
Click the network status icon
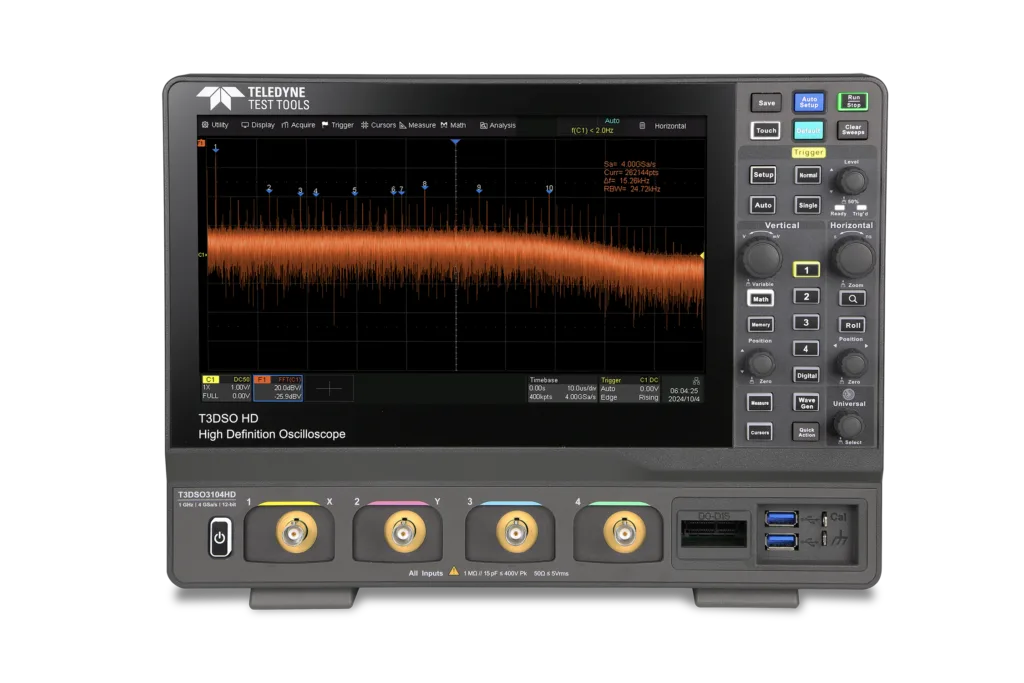click(697, 380)
